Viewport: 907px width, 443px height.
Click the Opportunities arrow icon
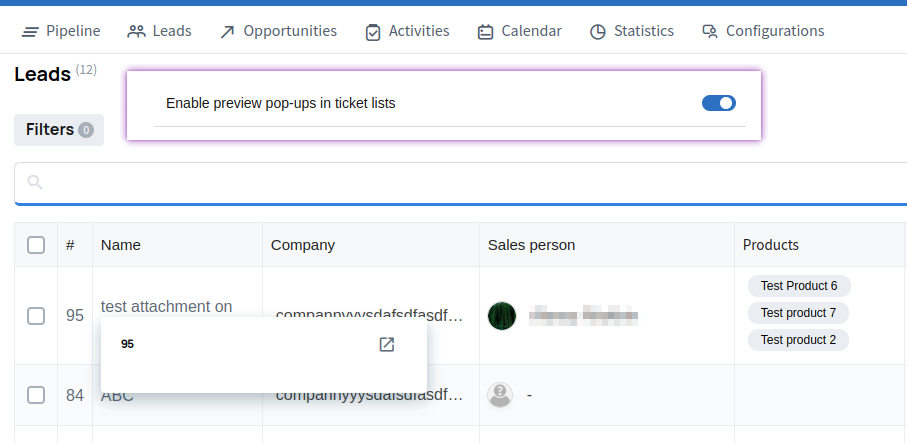(x=227, y=32)
